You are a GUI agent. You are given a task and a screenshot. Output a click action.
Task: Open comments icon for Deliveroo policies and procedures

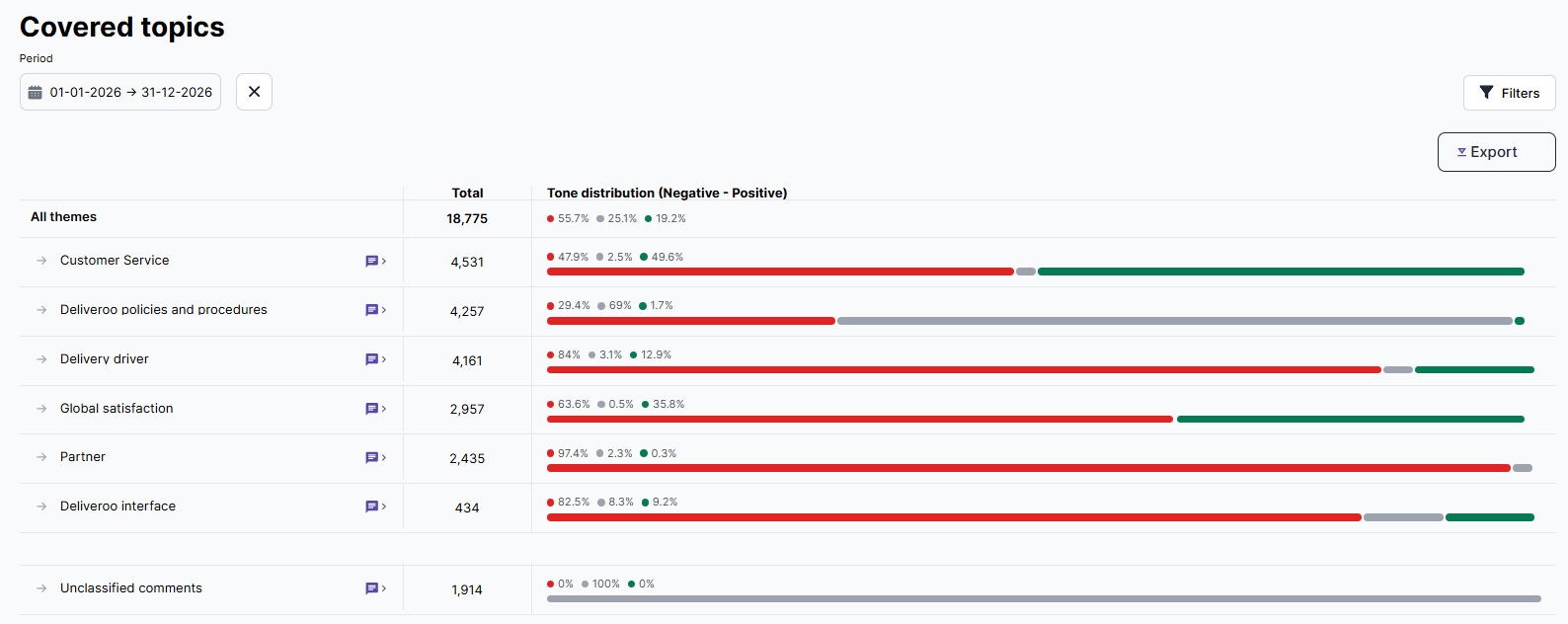374,310
